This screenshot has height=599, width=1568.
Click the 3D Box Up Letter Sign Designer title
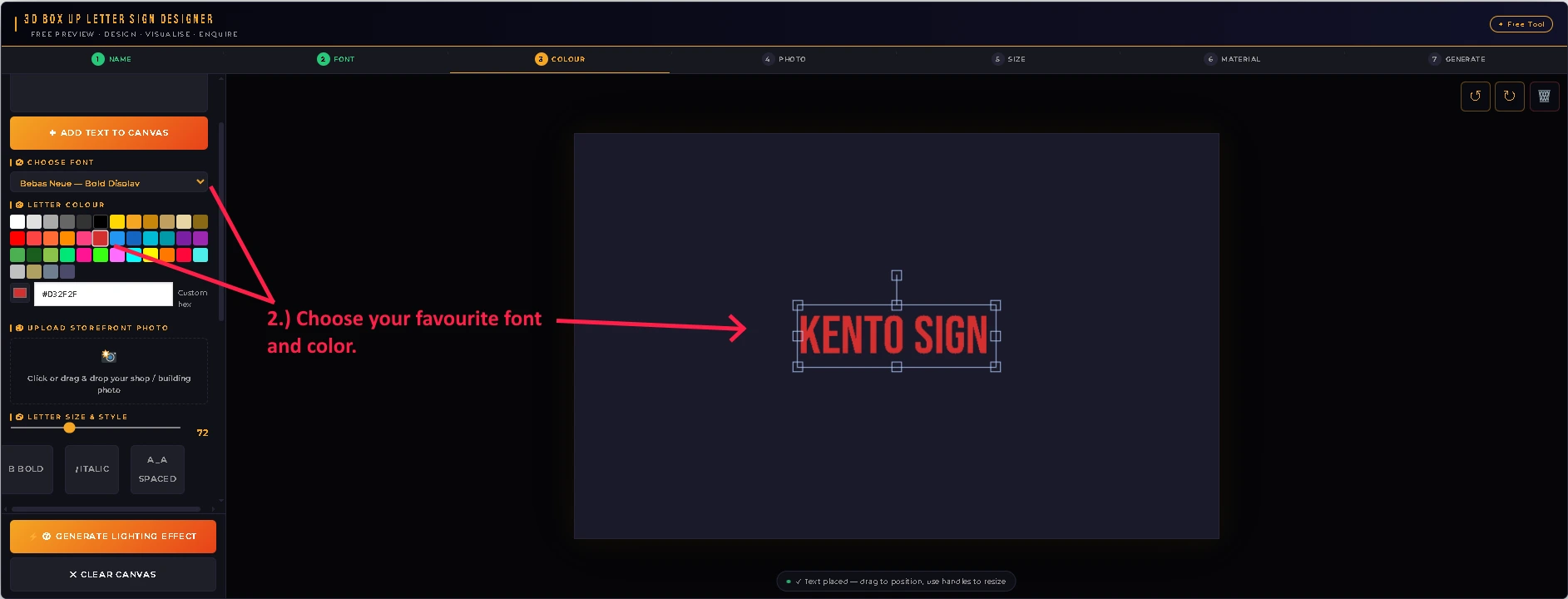click(119, 18)
